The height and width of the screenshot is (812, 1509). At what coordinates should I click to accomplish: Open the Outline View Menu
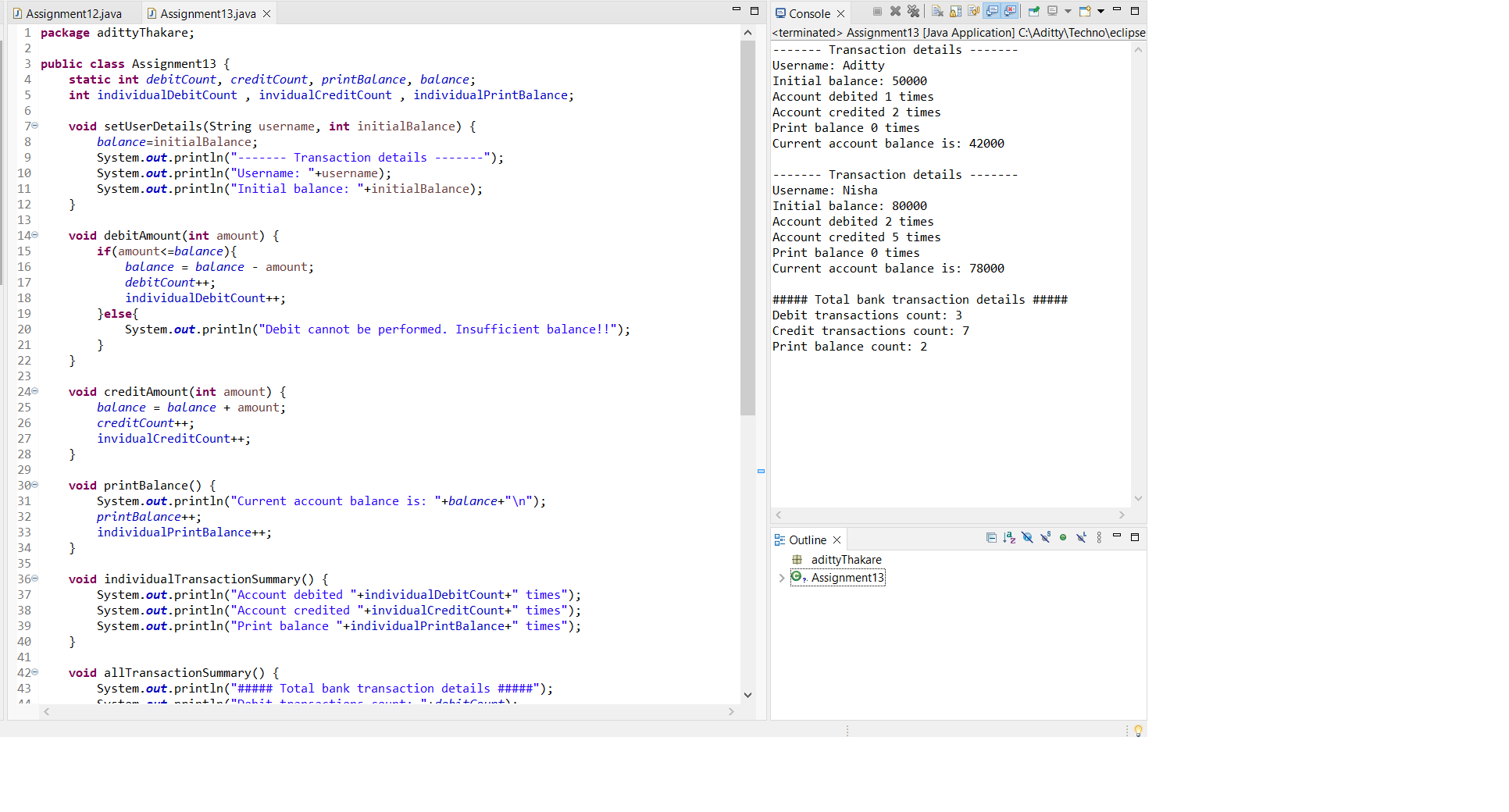coord(1100,538)
